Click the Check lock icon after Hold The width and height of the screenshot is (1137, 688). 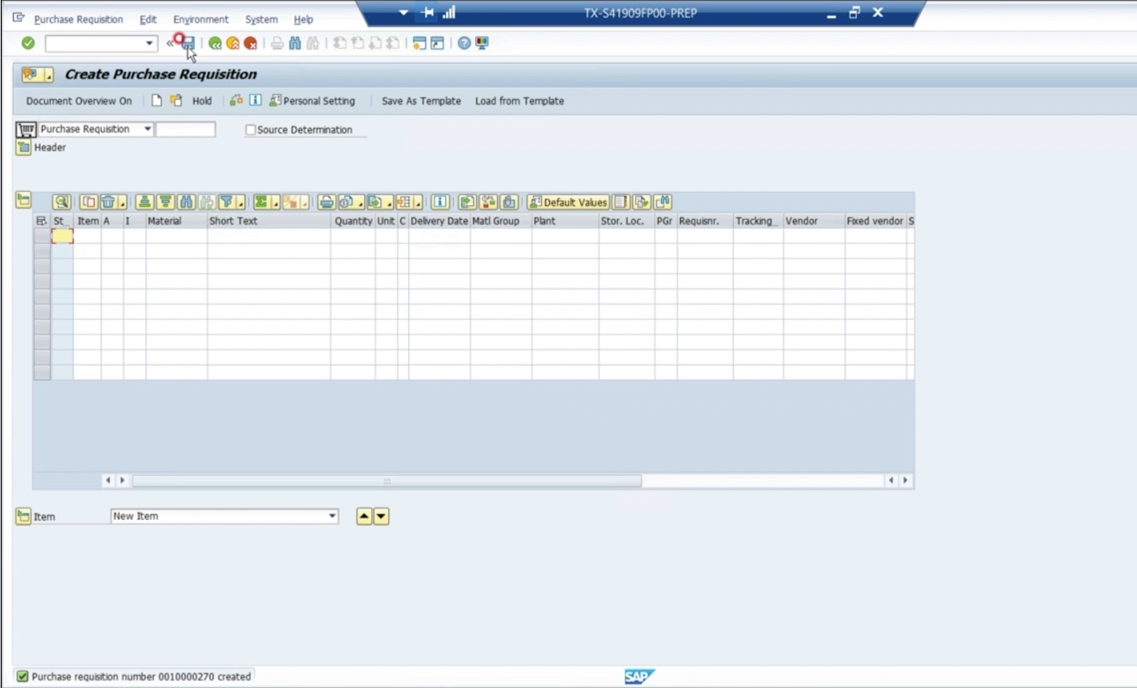coord(236,101)
